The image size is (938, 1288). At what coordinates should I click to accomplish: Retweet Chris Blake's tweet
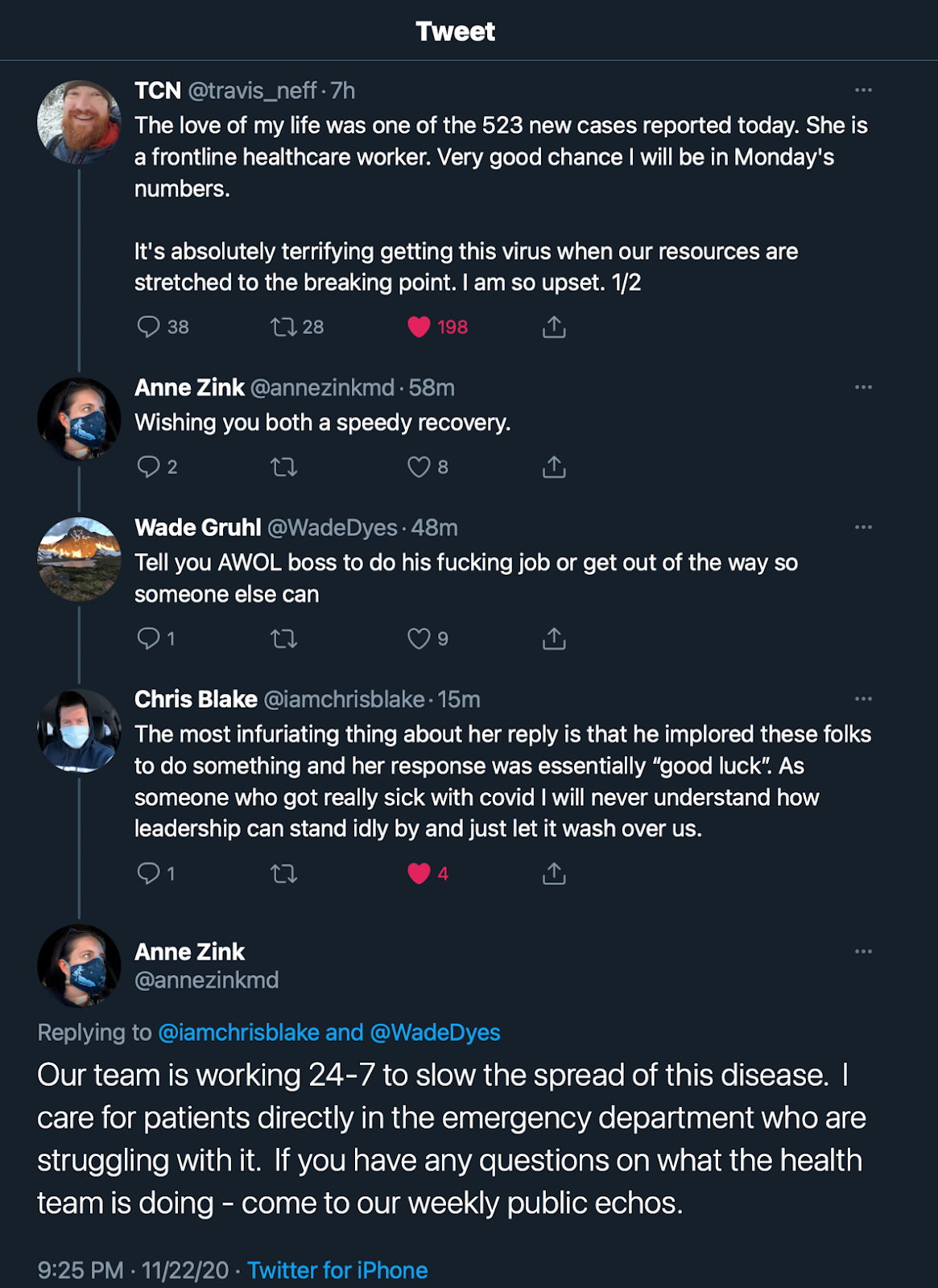pos(283,873)
